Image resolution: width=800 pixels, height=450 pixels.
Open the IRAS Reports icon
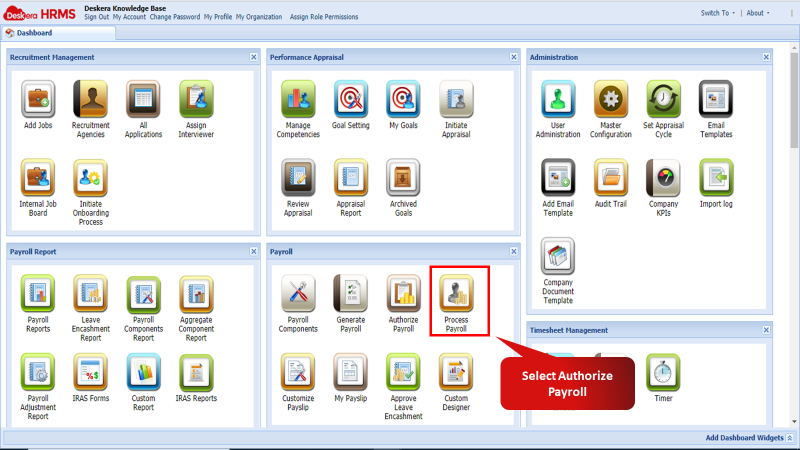coord(196,372)
